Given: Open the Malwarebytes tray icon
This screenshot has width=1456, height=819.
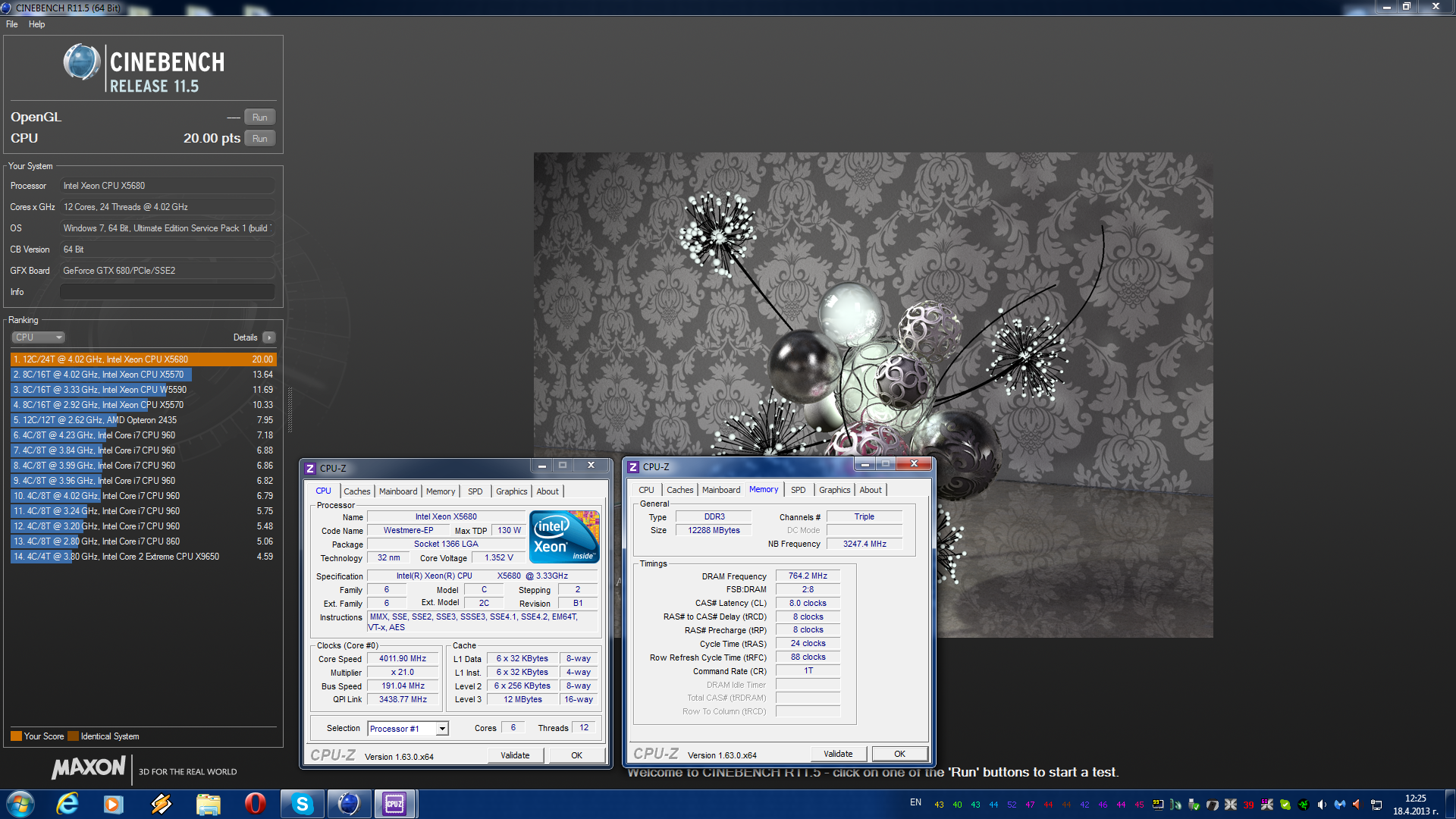Looking at the screenshot, I should coord(1340,805).
